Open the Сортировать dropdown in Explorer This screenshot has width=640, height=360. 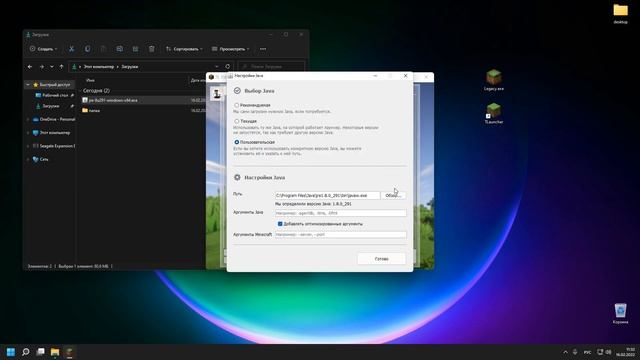pos(184,49)
